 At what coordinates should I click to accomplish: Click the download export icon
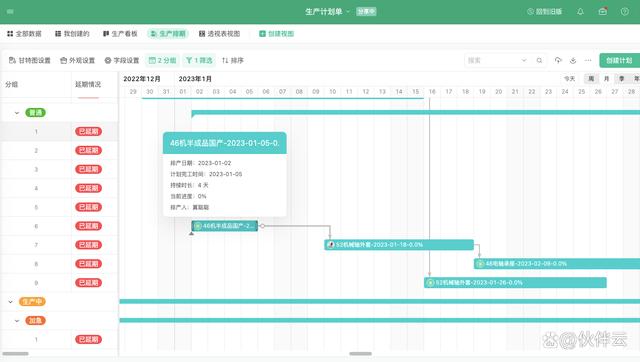(573, 60)
